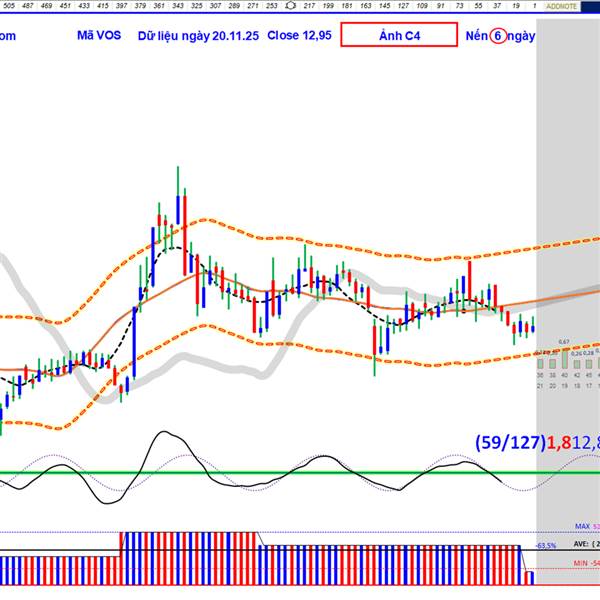Click ruler value 109
This screenshot has height=600, width=600.
(422, 6)
